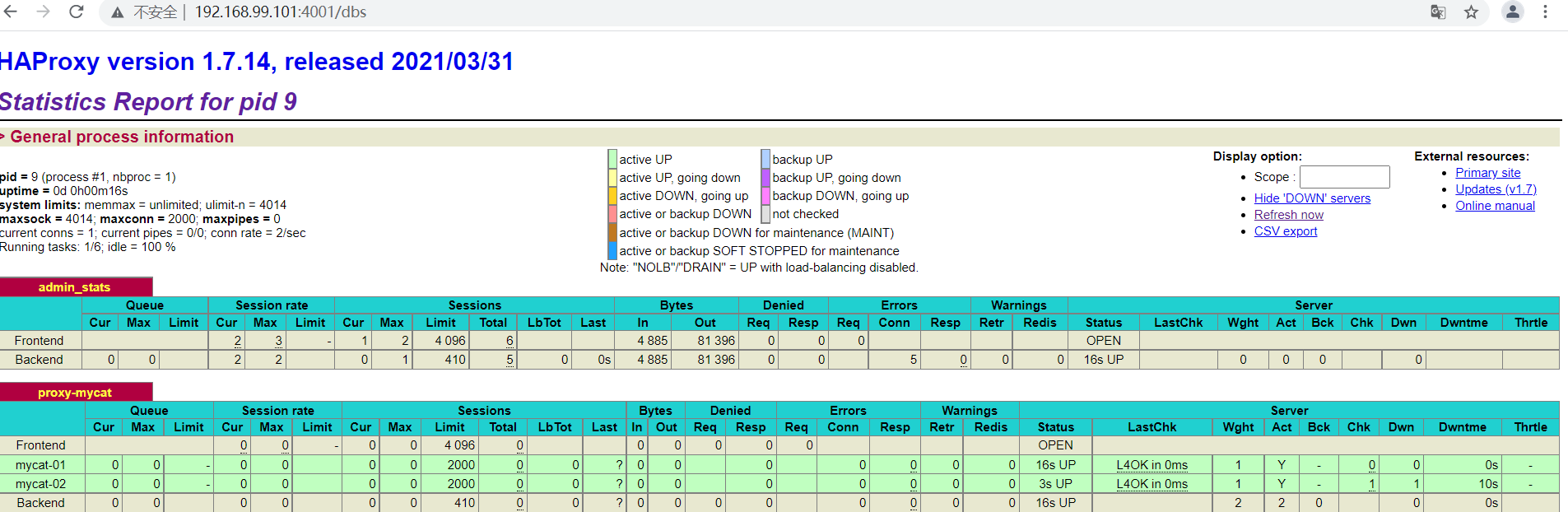
Task: Click the HAProxy version 1.7.14 heading
Action: coord(257,62)
